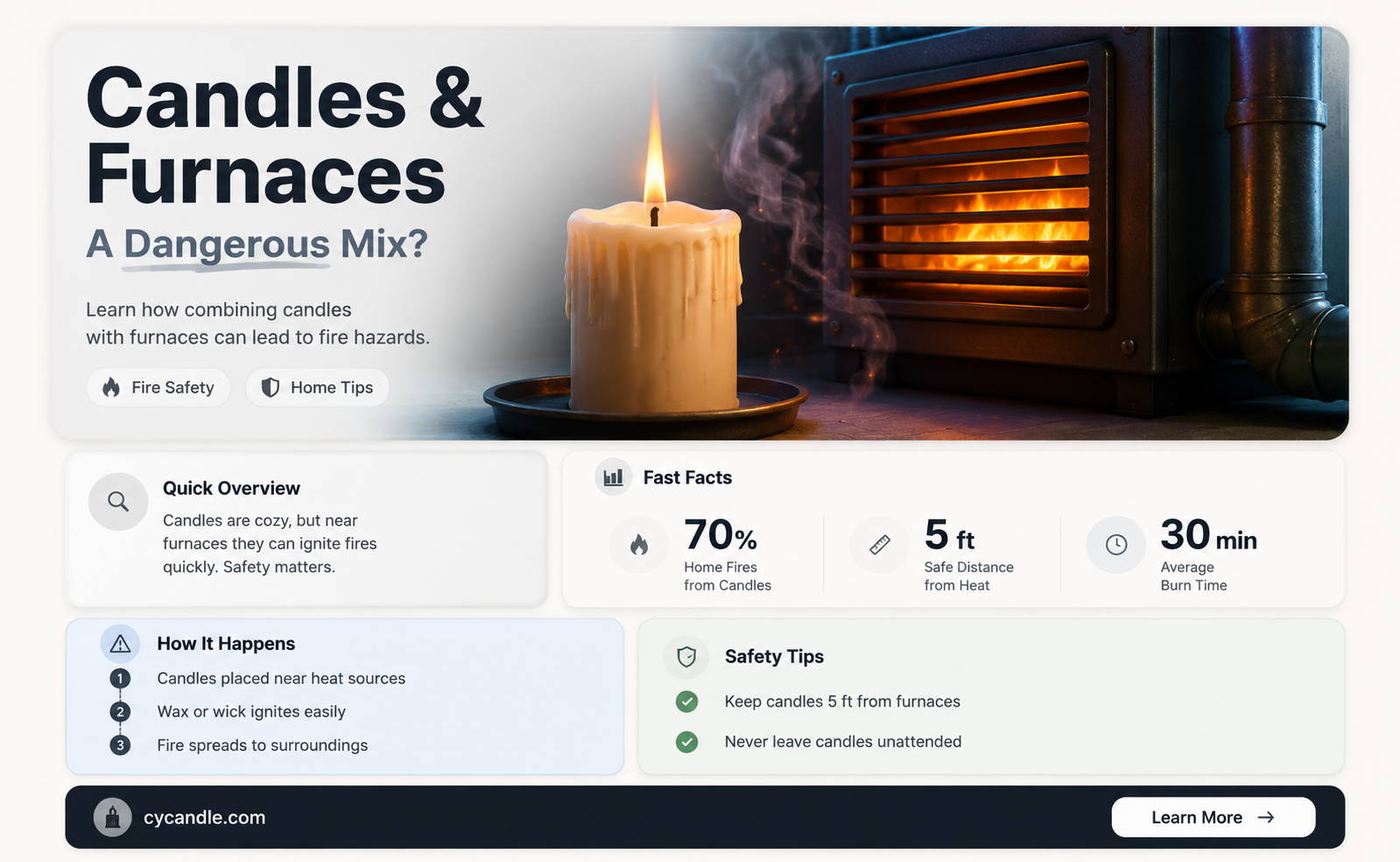Image resolution: width=1400 pixels, height=862 pixels.
Task: Open the Fire Safety tag
Action: pyautogui.click(x=158, y=387)
